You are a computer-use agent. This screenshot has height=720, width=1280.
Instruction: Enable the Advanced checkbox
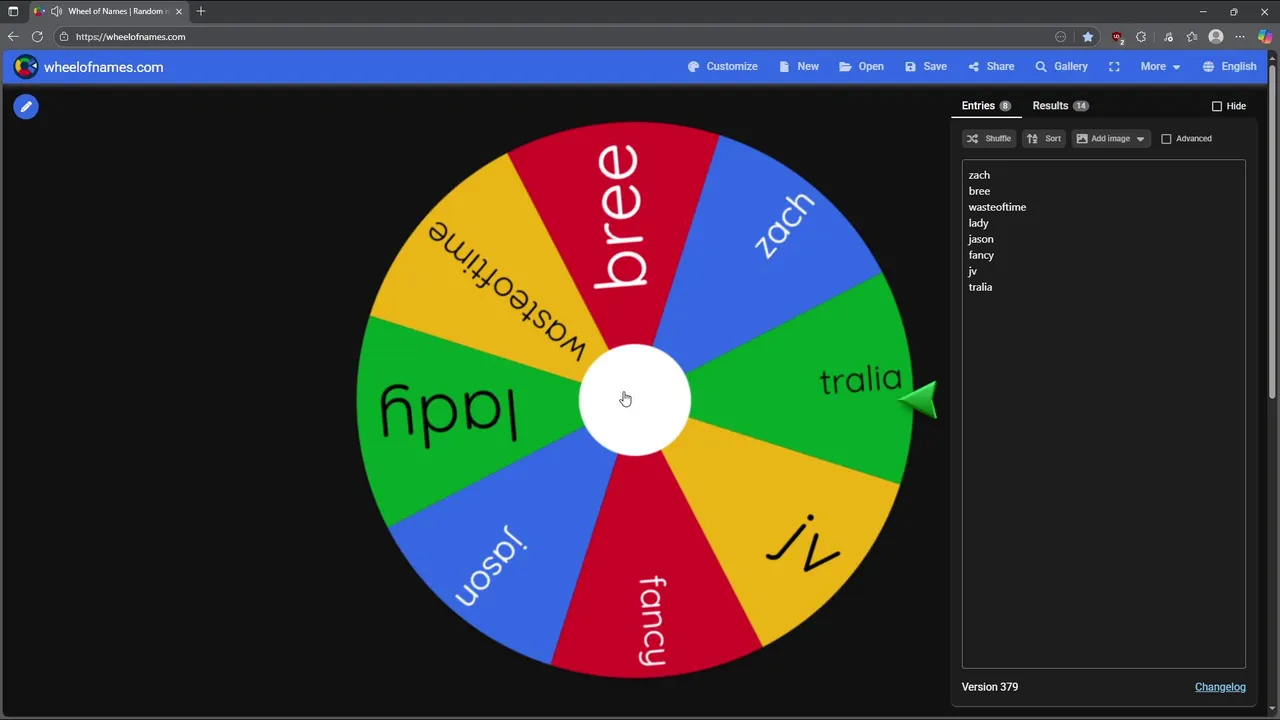click(1166, 139)
